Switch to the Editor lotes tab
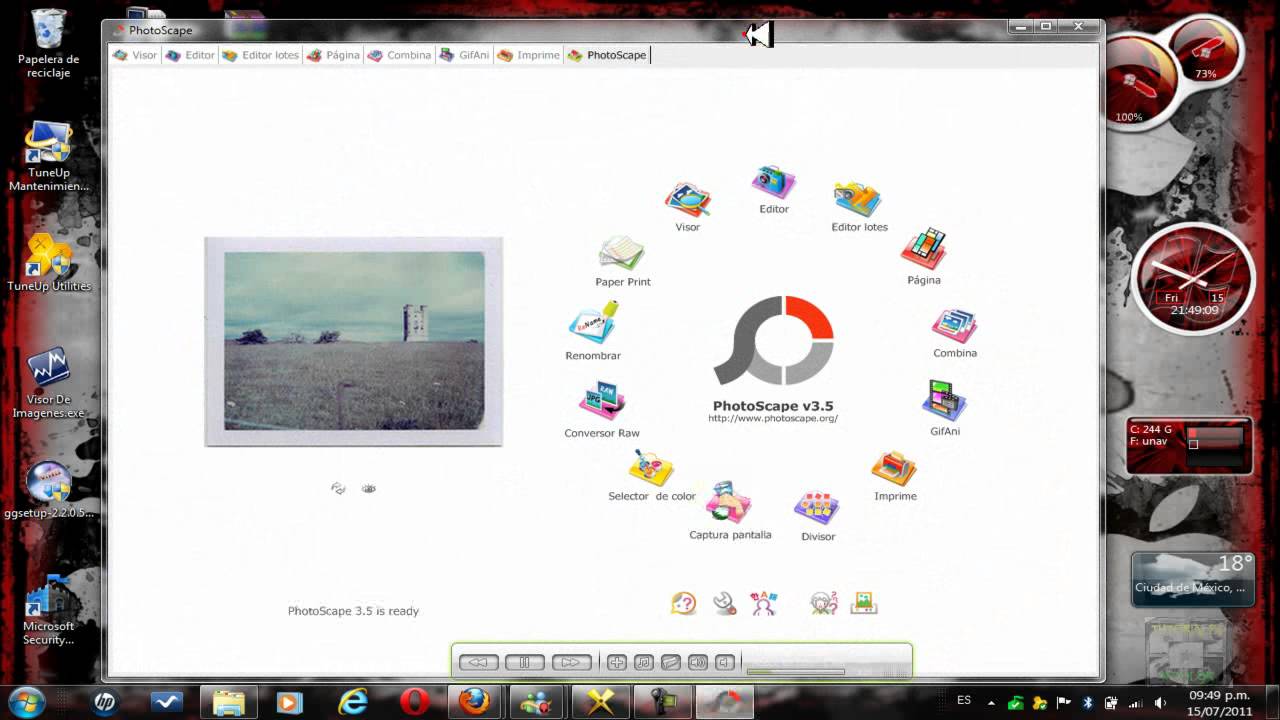This screenshot has width=1280, height=720. (x=260, y=55)
